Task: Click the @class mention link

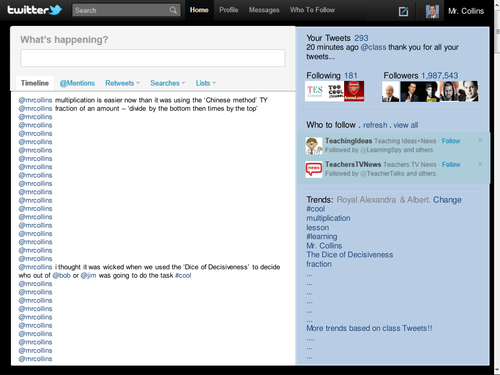Action: pos(373,47)
